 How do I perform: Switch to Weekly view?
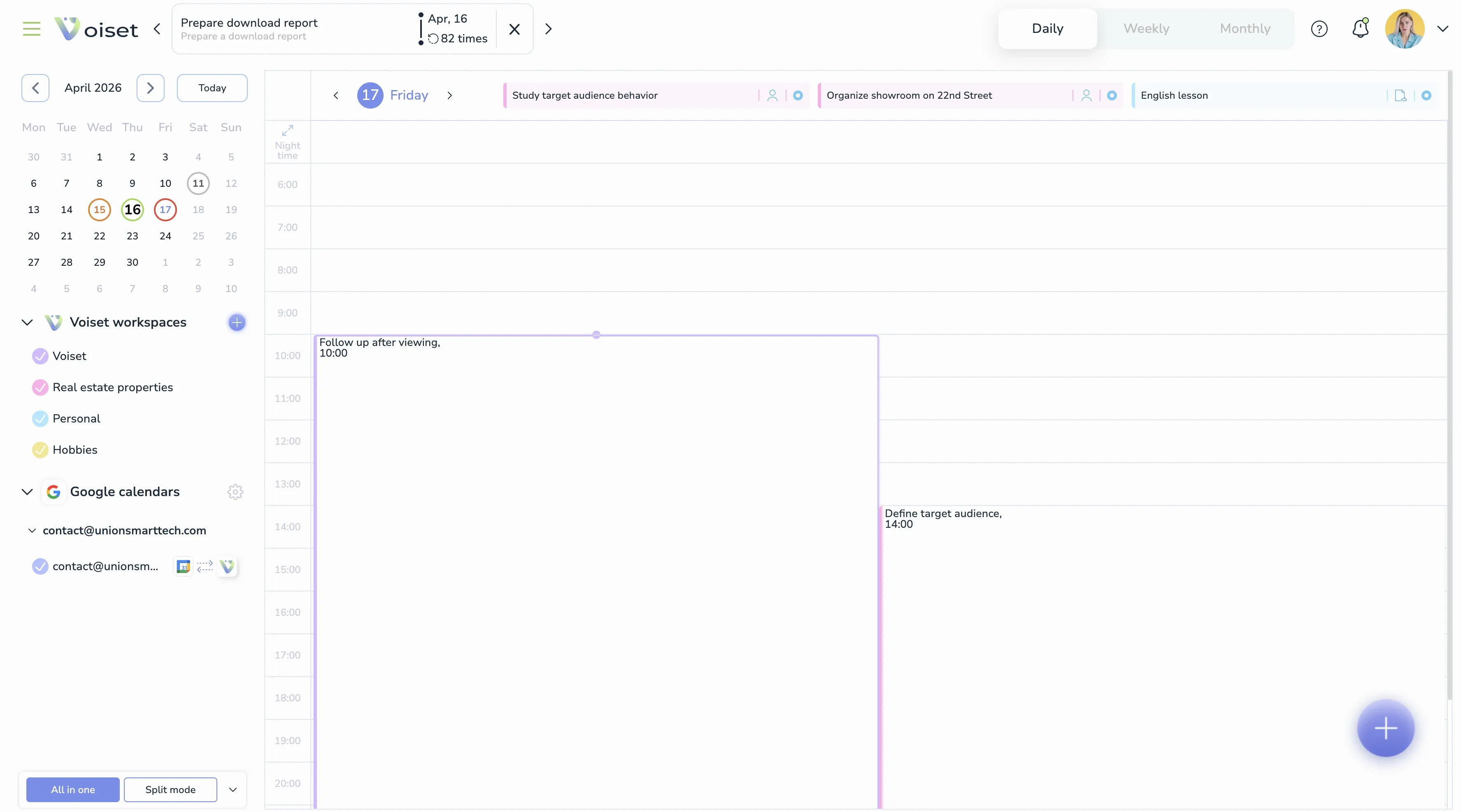[x=1146, y=28]
